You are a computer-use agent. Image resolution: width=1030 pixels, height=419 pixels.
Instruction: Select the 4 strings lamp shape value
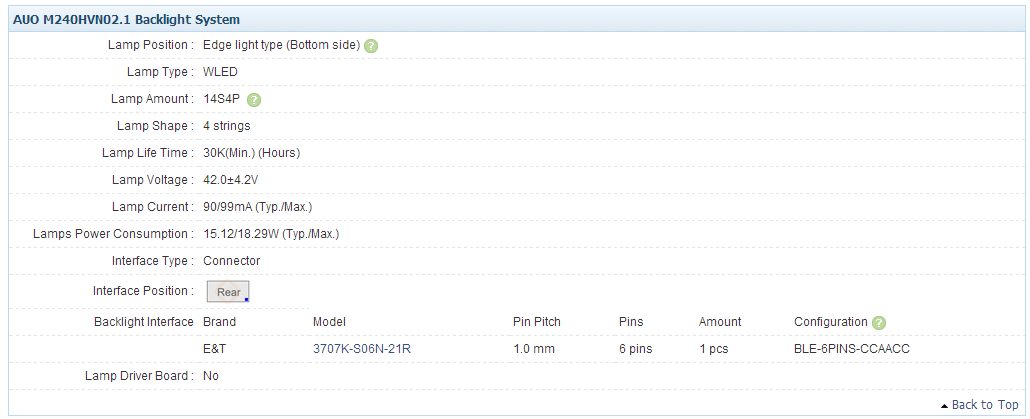(227, 125)
